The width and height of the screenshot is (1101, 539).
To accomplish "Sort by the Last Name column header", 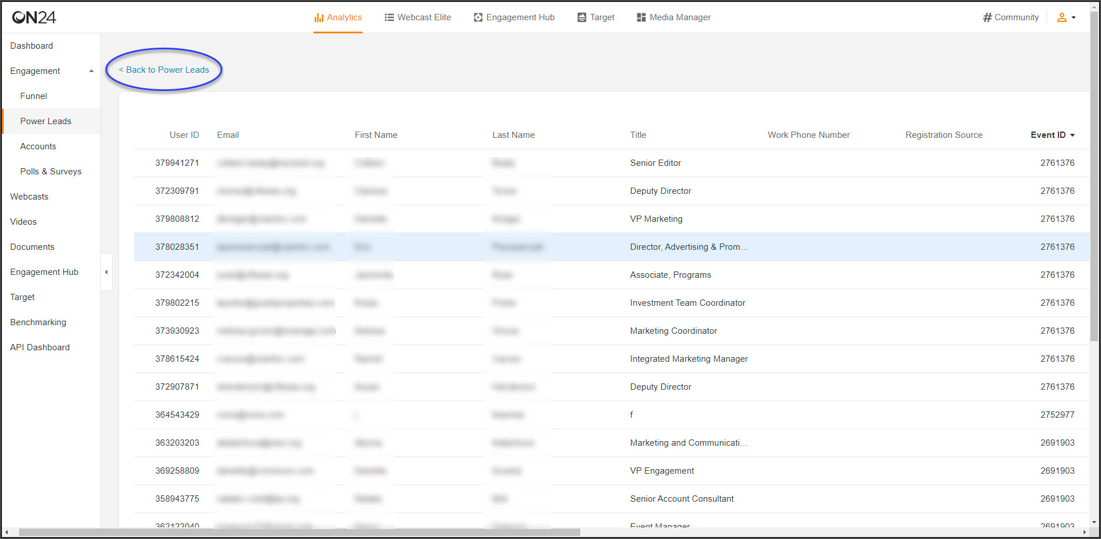I will point(513,135).
